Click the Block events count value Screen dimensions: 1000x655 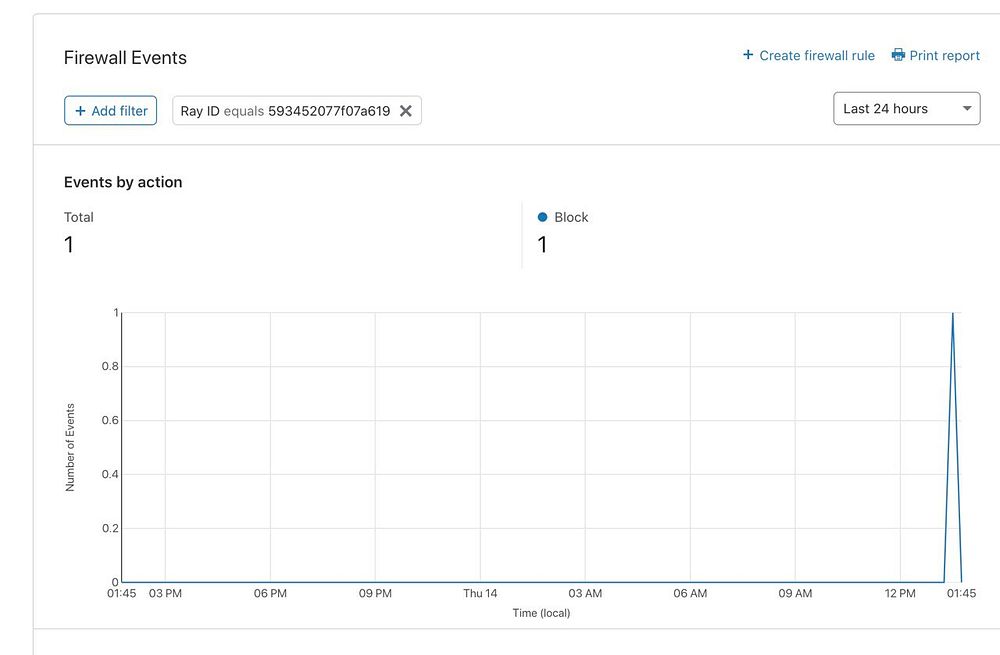tap(543, 245)
